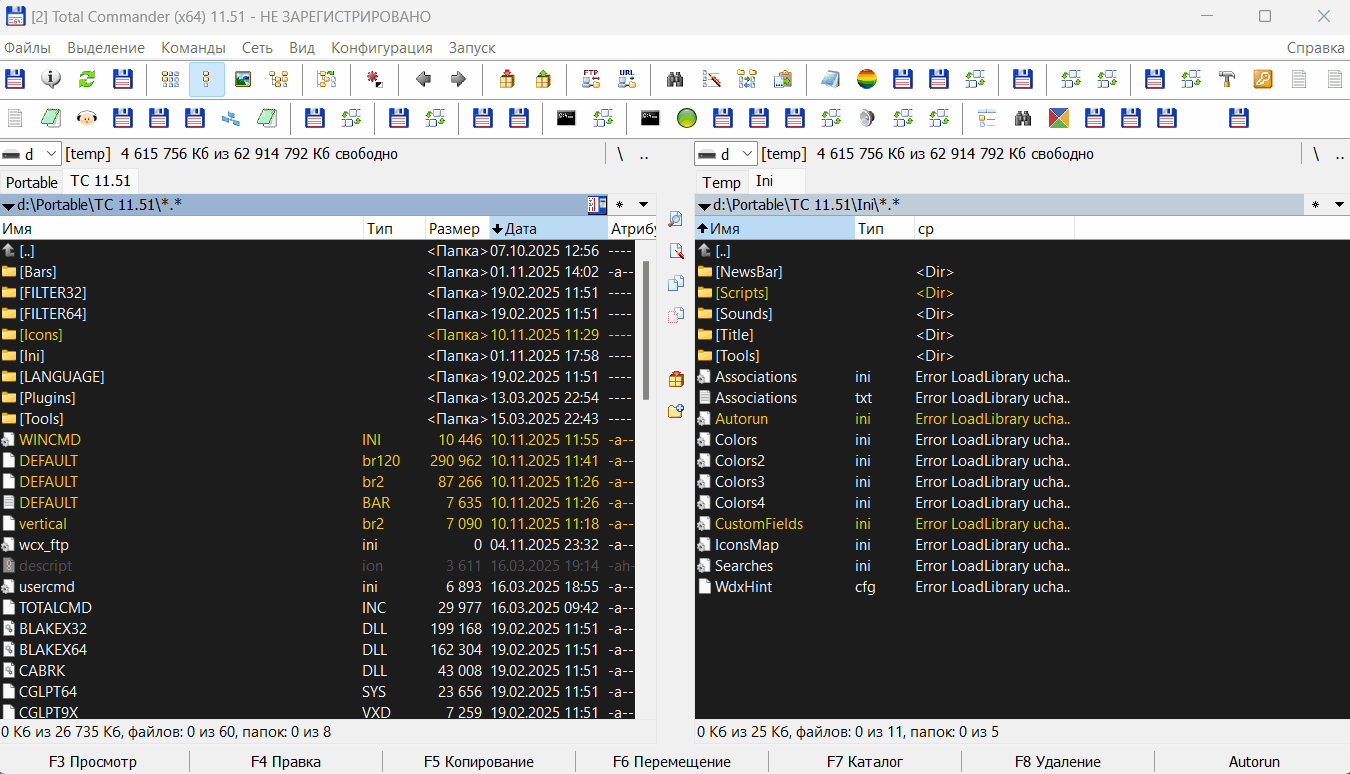Switch to the Portable tab
Viewport: 1350px width, 774px height.
tap(32, 182)
